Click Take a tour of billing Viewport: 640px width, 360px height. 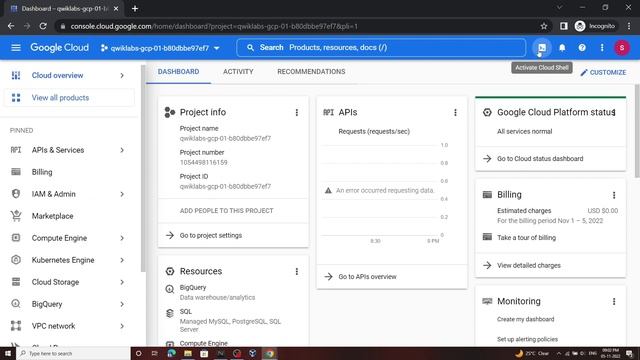click(x=526, y=238)
